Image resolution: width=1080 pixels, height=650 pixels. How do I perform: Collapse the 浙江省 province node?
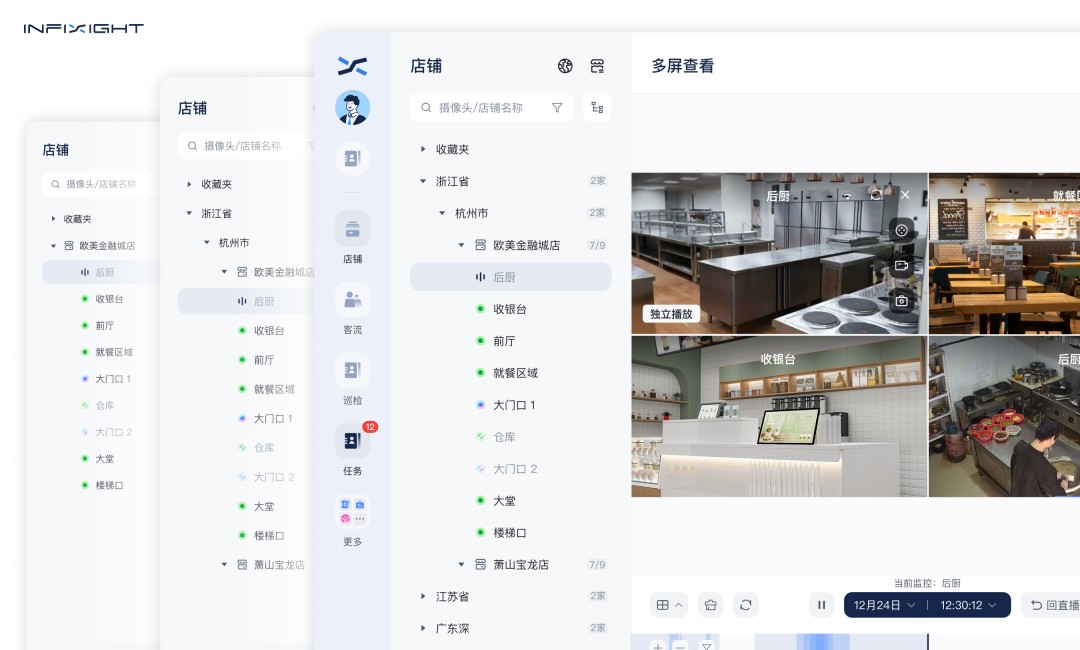coord(423,181)
